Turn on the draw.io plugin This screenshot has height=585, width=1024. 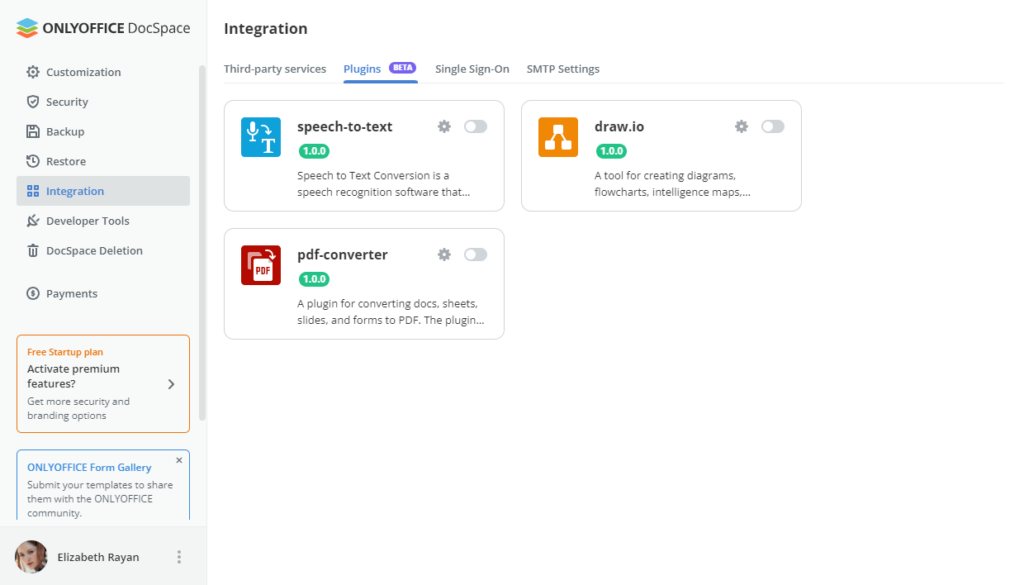click(x=772, y=126)
